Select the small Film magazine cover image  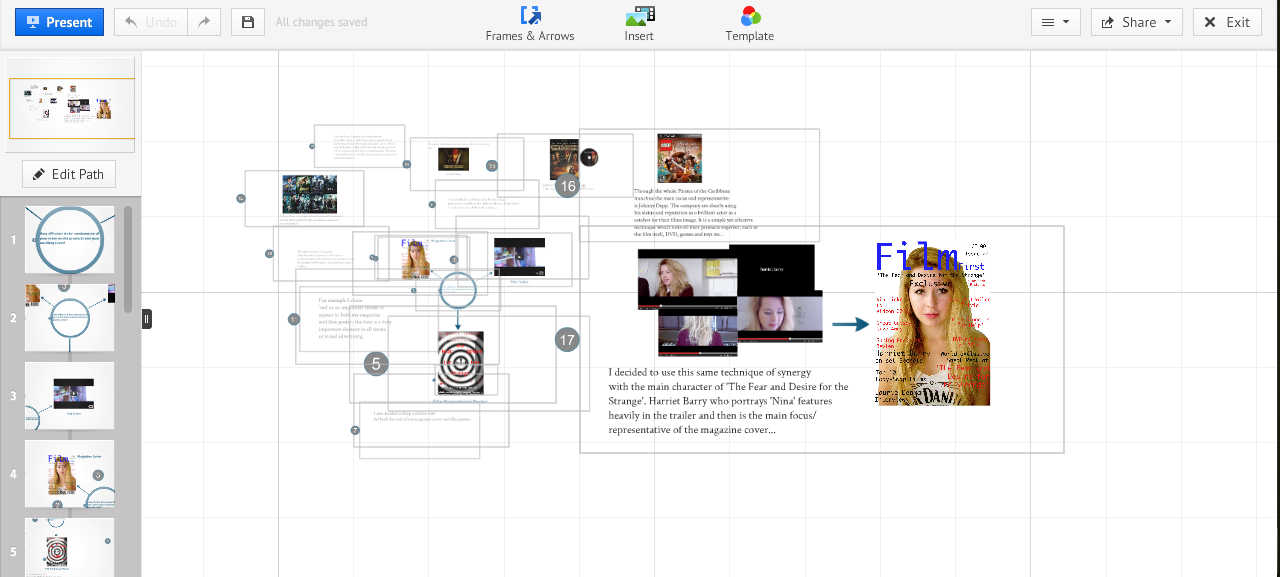click(416, 259)
